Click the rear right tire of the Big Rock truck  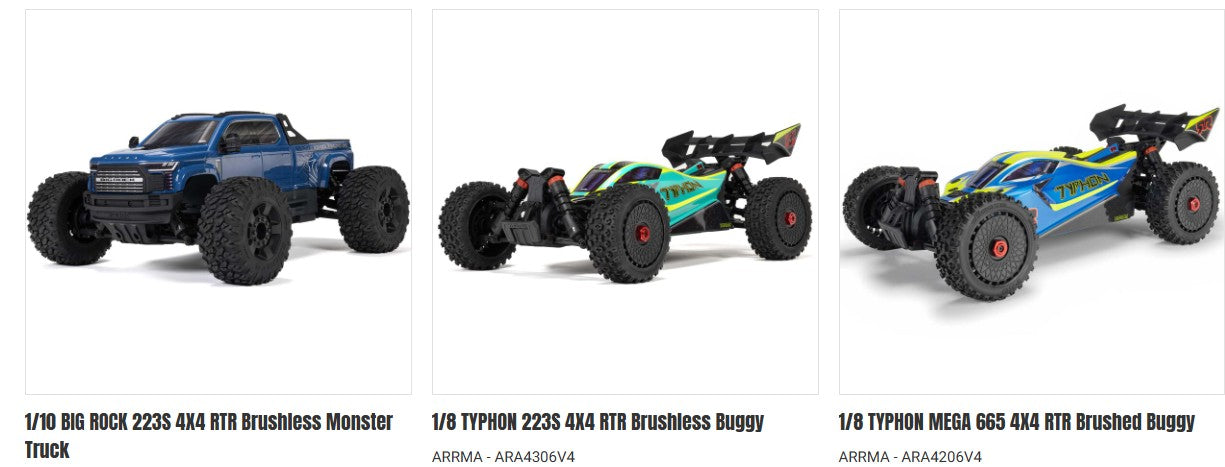coord(373,208)
